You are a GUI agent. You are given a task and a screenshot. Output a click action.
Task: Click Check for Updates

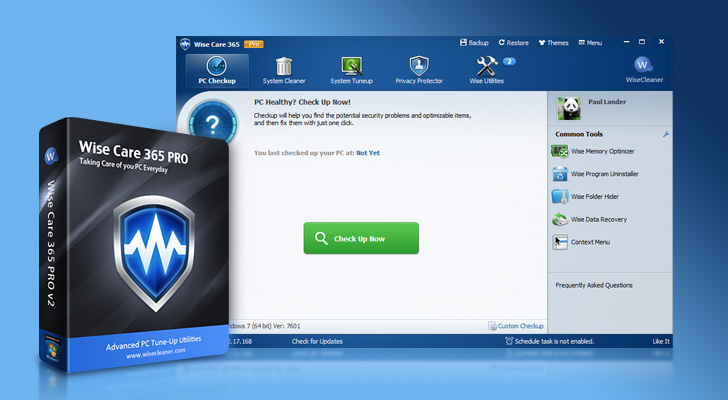tap(314, 341)
